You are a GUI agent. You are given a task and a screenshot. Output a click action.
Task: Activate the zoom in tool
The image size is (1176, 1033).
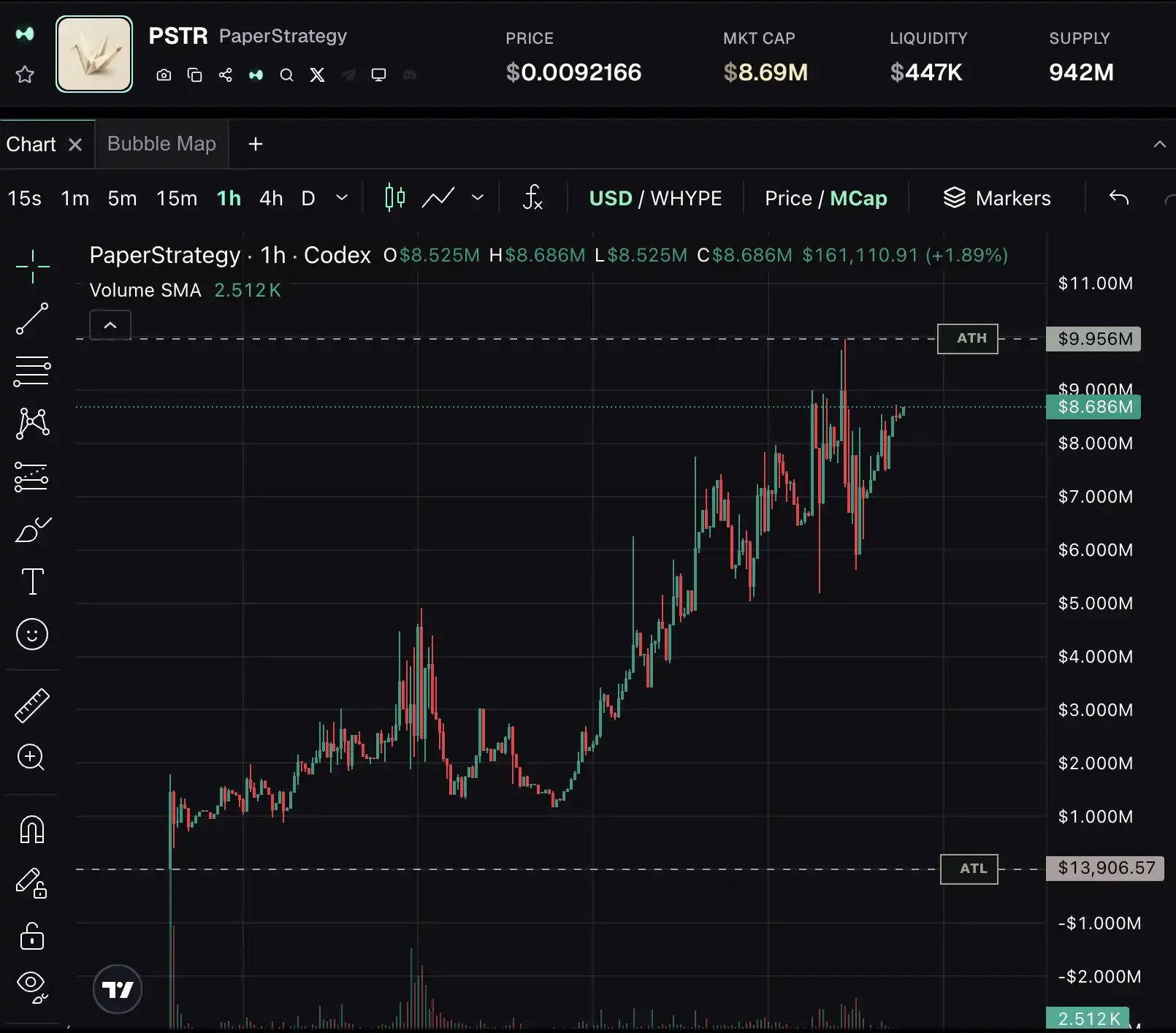(31, 758)
